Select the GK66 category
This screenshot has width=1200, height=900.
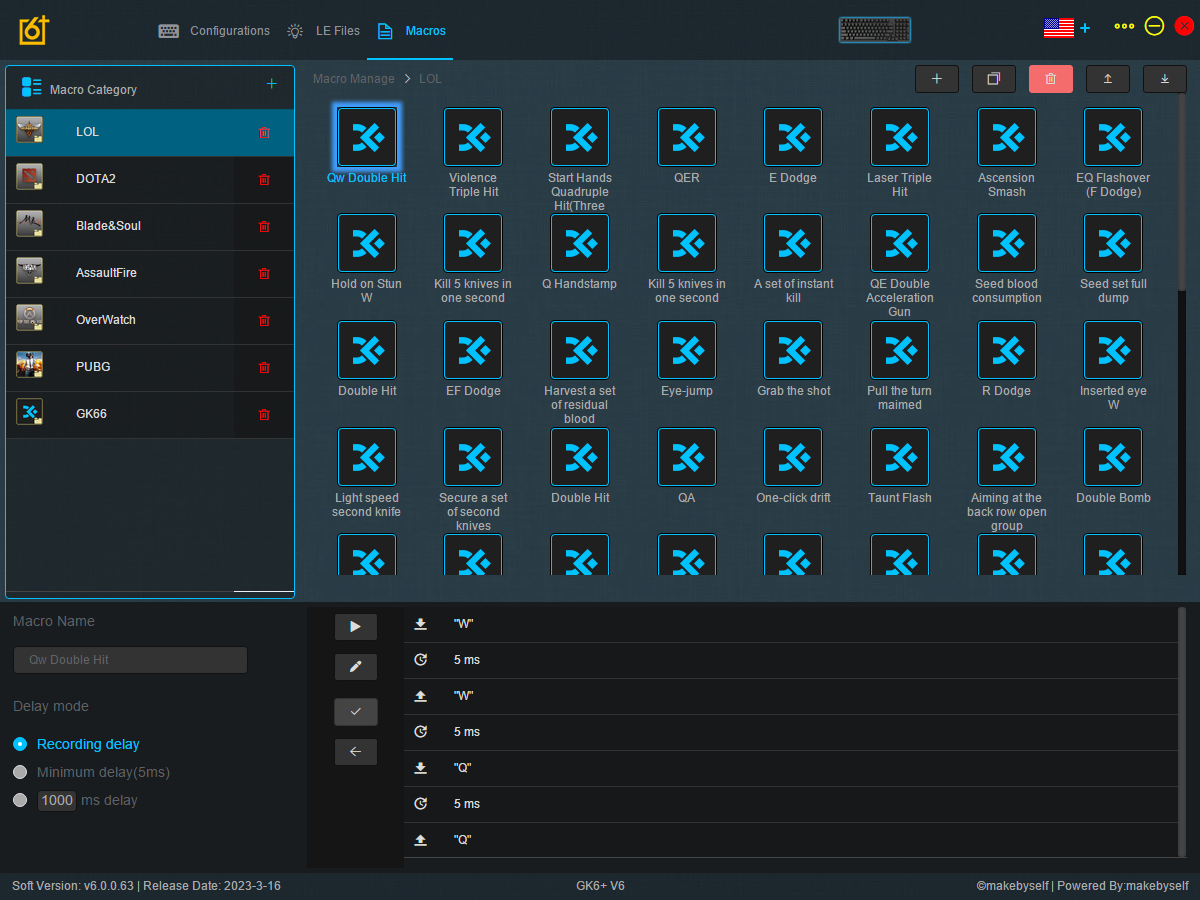(x=150, y=414)
